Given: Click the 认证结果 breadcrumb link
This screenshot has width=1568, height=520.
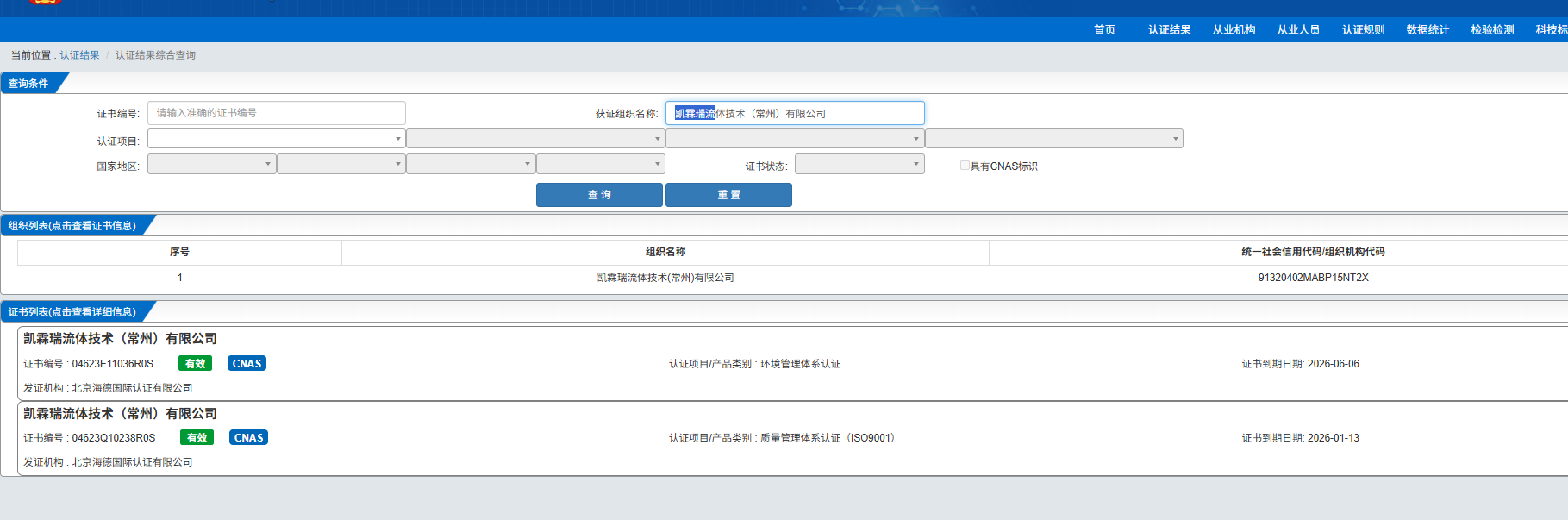Looking at the screenshot, I should tap(79, 55).
